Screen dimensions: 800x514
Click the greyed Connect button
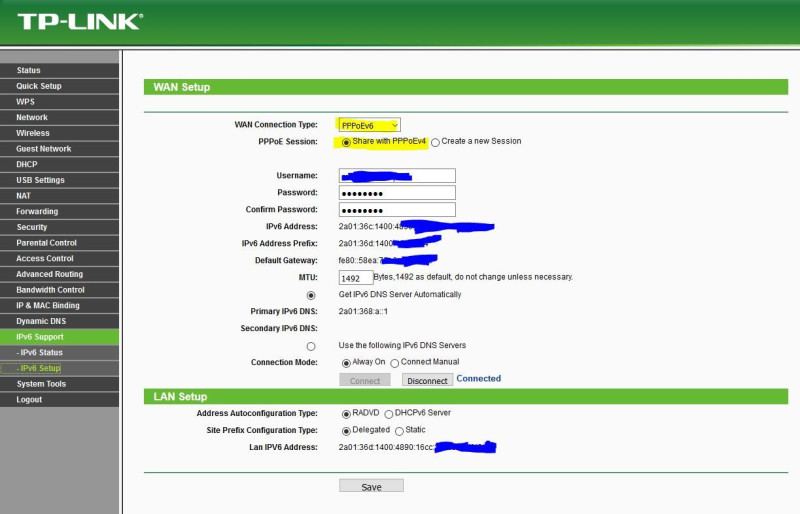coord(365,380)
